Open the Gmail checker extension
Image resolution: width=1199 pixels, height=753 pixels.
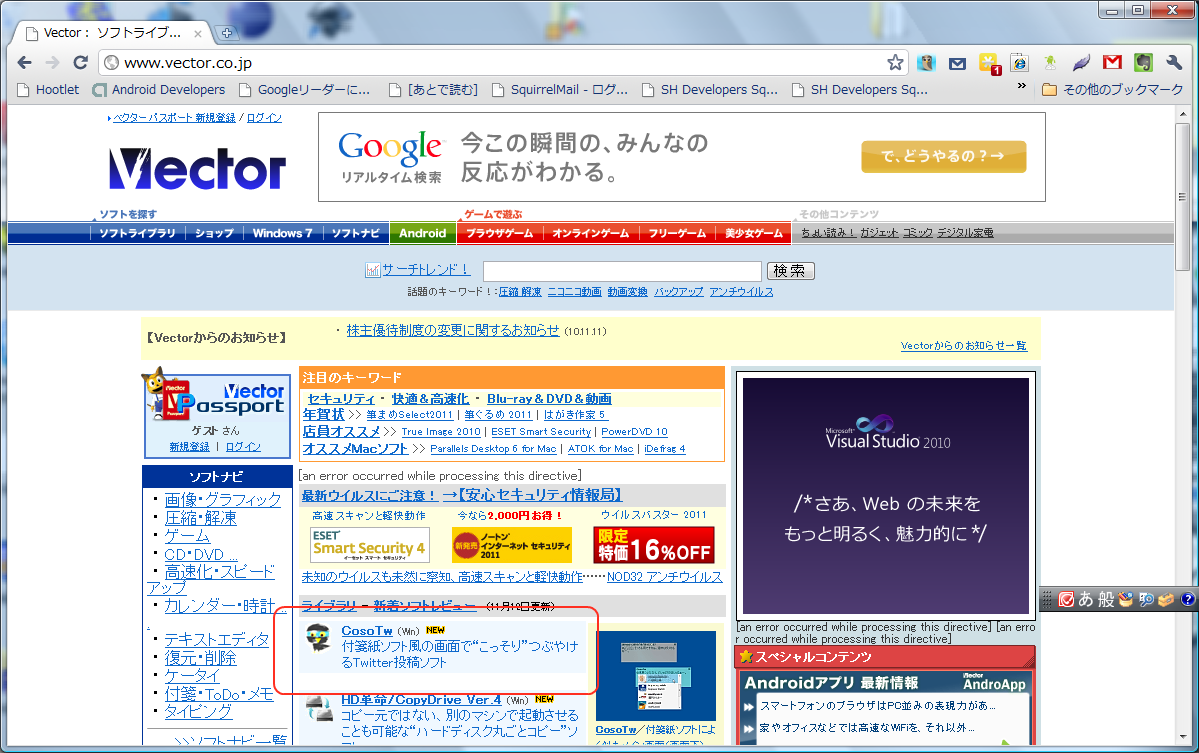click(1113, 63)
